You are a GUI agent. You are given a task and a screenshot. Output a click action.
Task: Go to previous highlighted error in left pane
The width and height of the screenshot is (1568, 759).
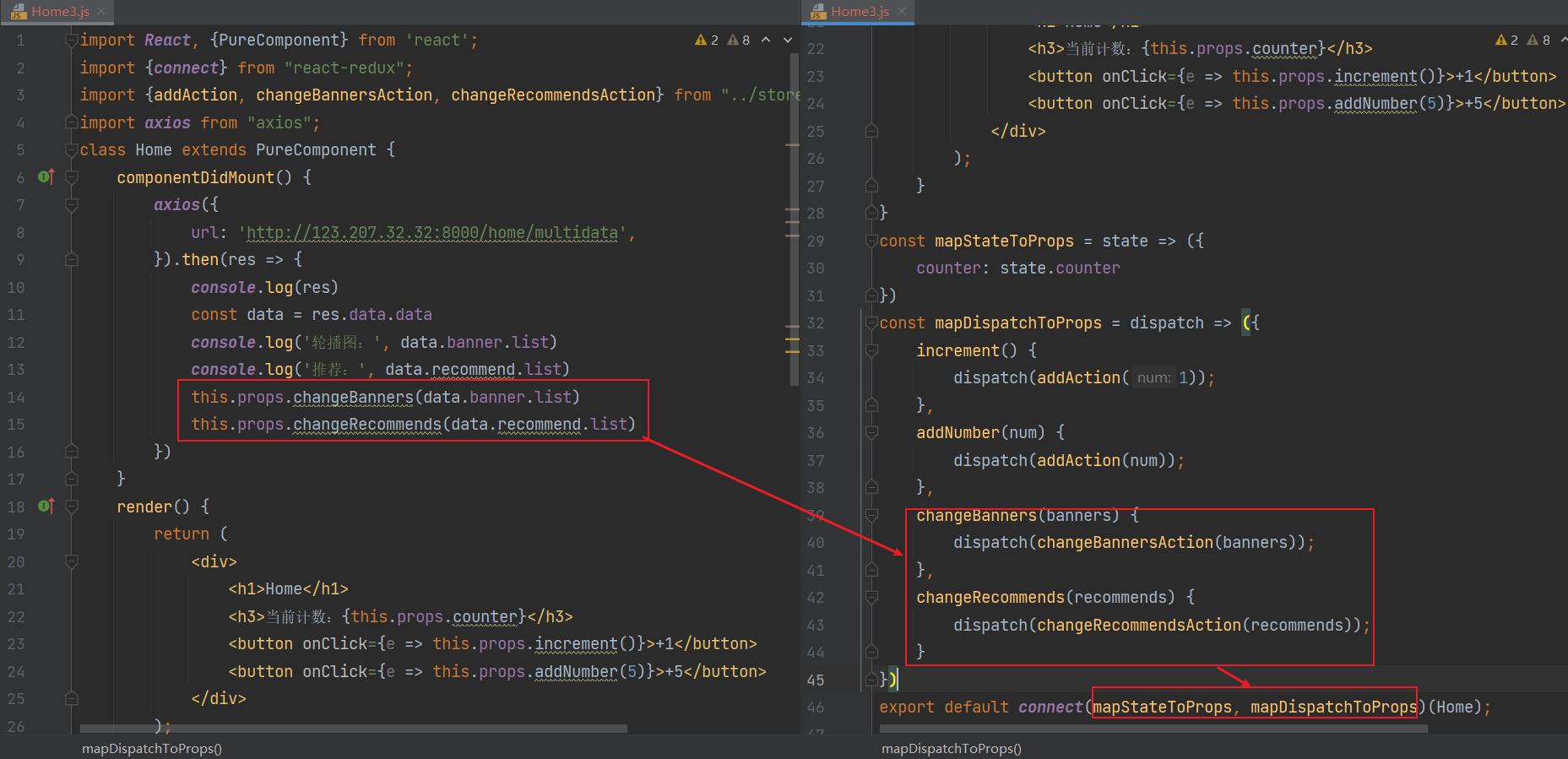[766, 40]
